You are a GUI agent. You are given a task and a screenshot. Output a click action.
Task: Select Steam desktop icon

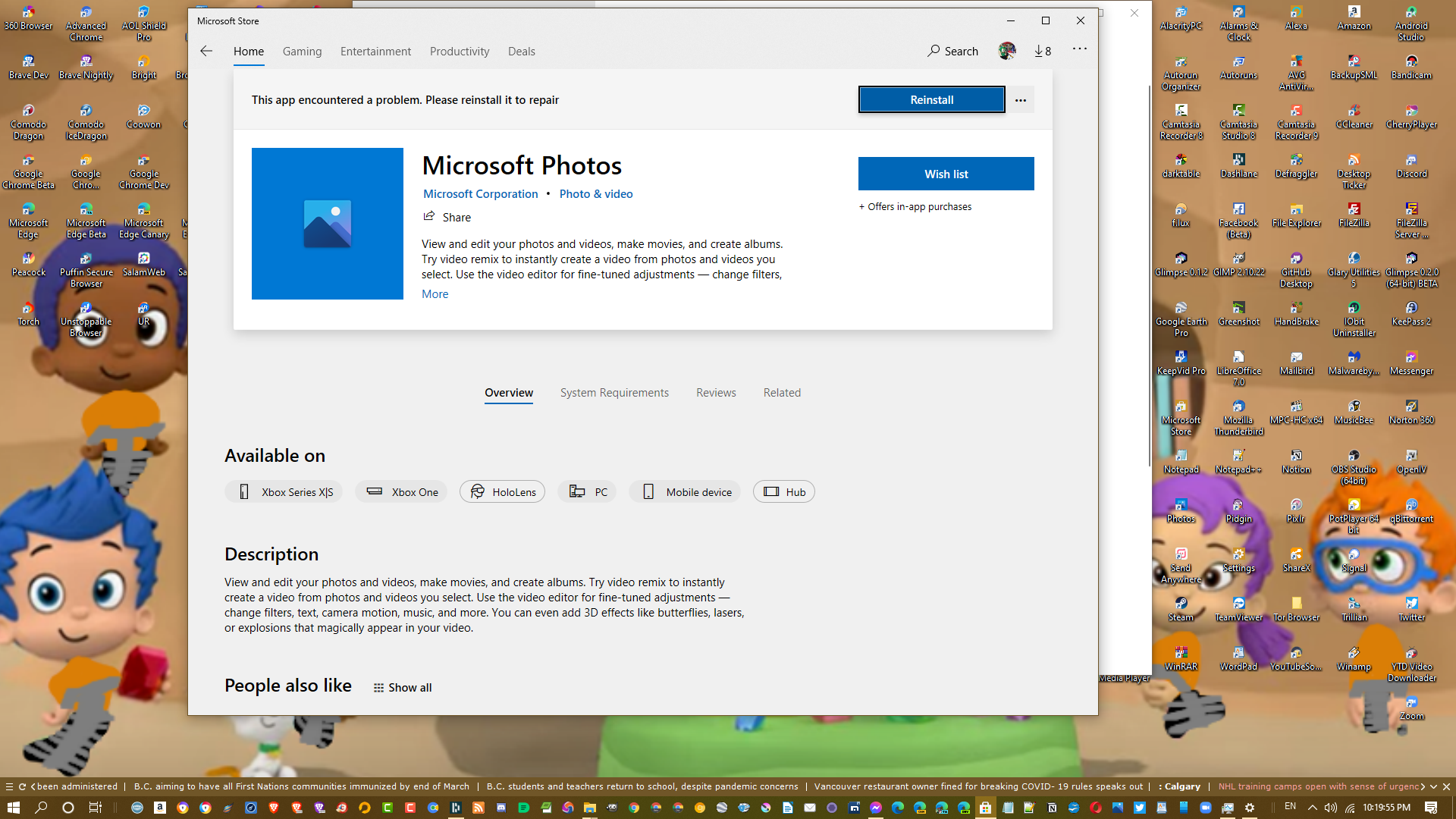1181,610
